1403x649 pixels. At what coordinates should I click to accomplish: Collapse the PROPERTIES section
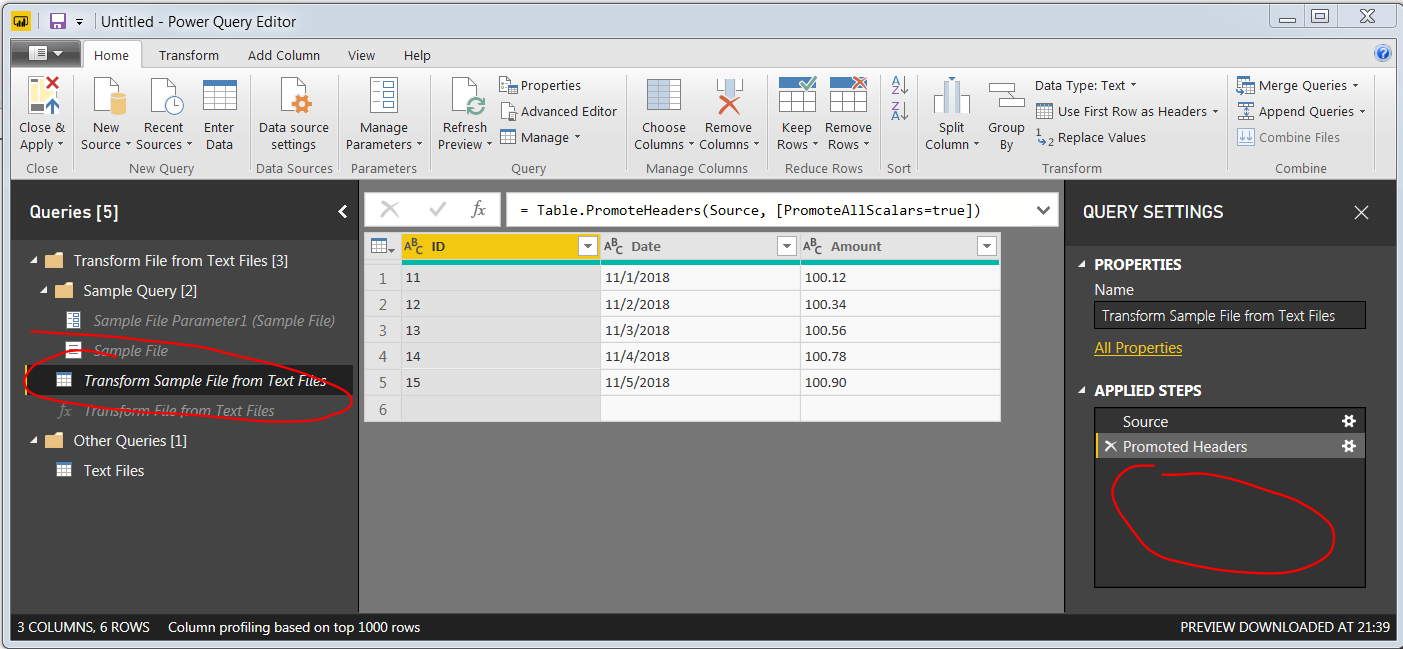pos(1082,265)
